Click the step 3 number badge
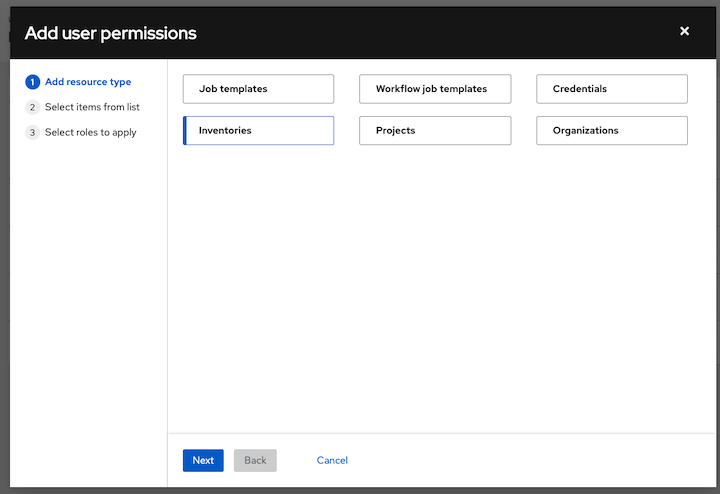 pos(33,132)
